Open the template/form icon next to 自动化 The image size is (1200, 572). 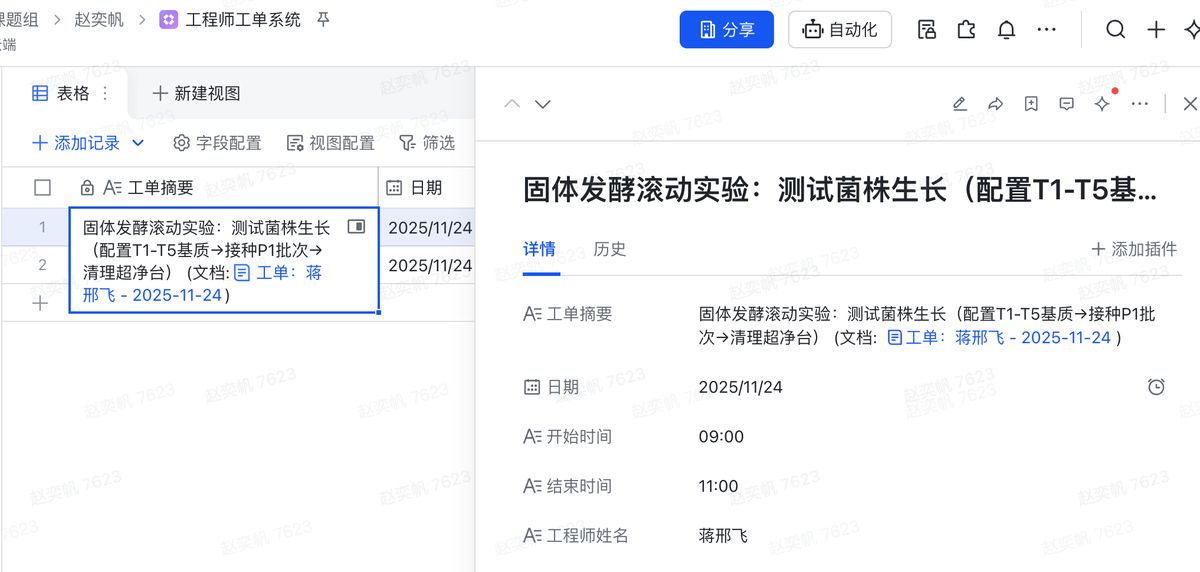[x=927, y=30]
